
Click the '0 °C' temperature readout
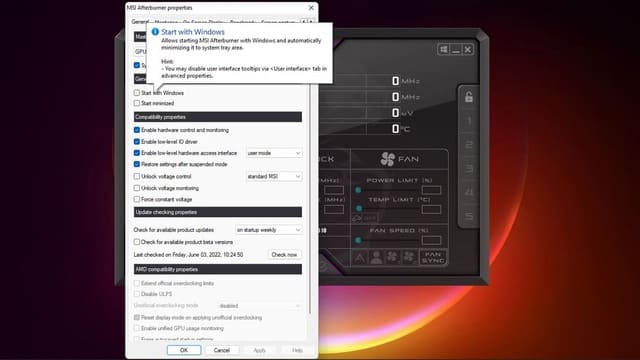401,129
